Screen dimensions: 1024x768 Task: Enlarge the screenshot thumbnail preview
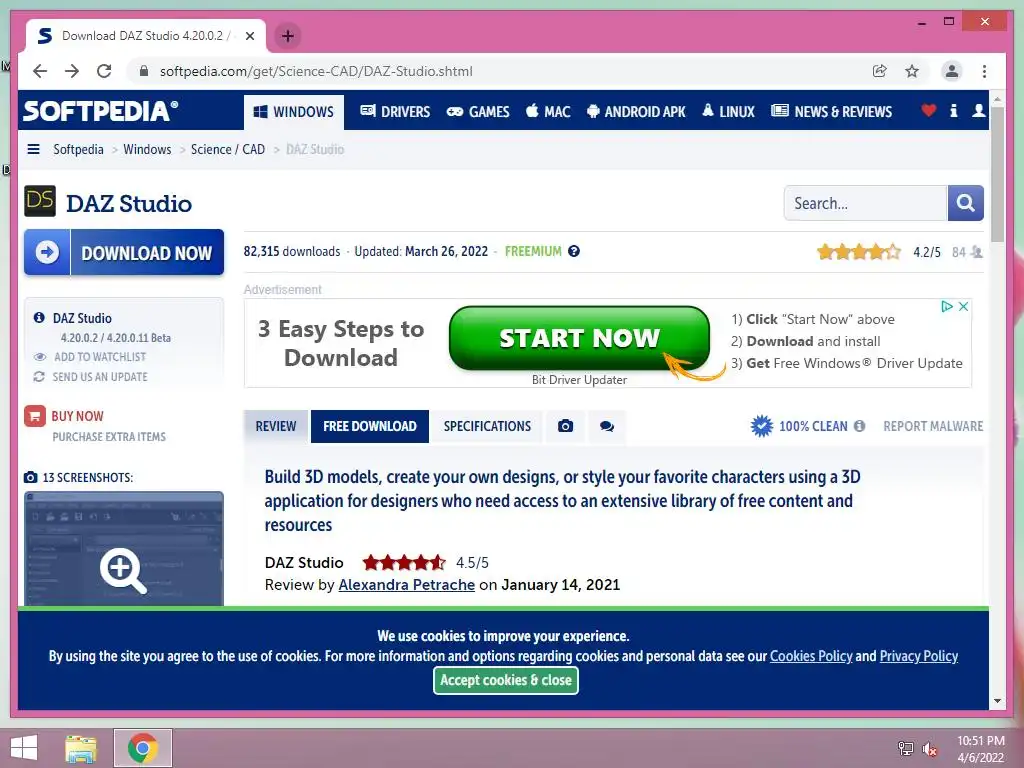[x=123, y=549]
